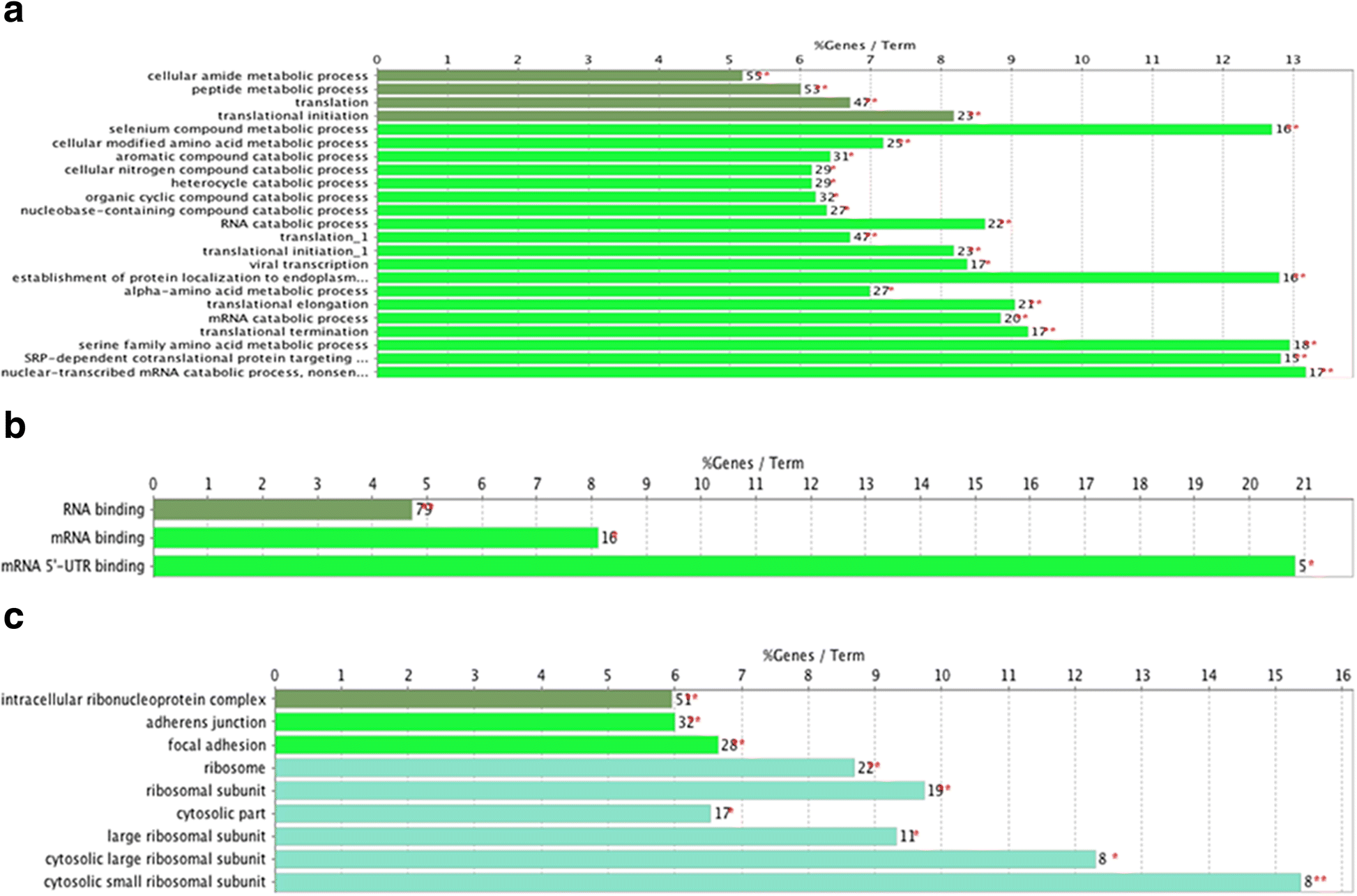Select 'cytosolic large ribosomal subunit' label
1357x896 pixels.
point(156,859)
